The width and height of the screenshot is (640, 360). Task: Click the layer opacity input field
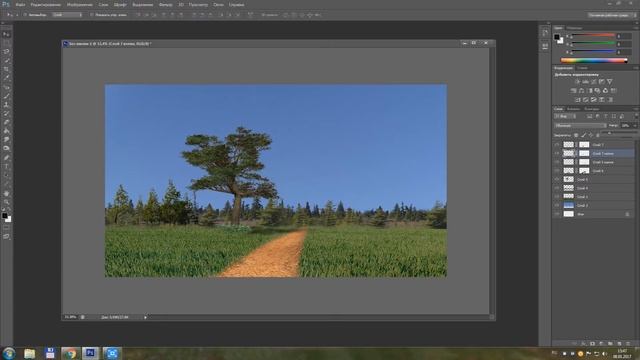(626, 126)
